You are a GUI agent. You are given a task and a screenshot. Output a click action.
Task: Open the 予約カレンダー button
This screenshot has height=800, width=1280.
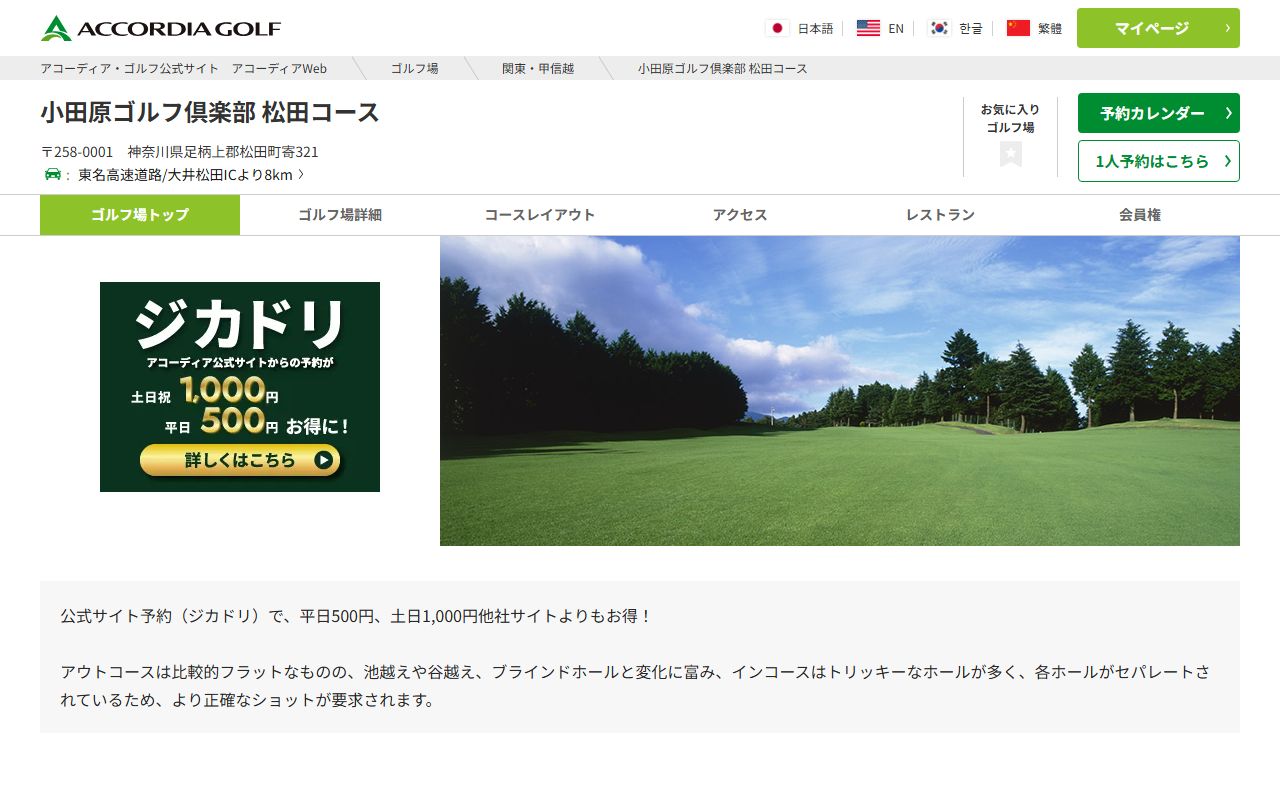tap(1158, 113)
